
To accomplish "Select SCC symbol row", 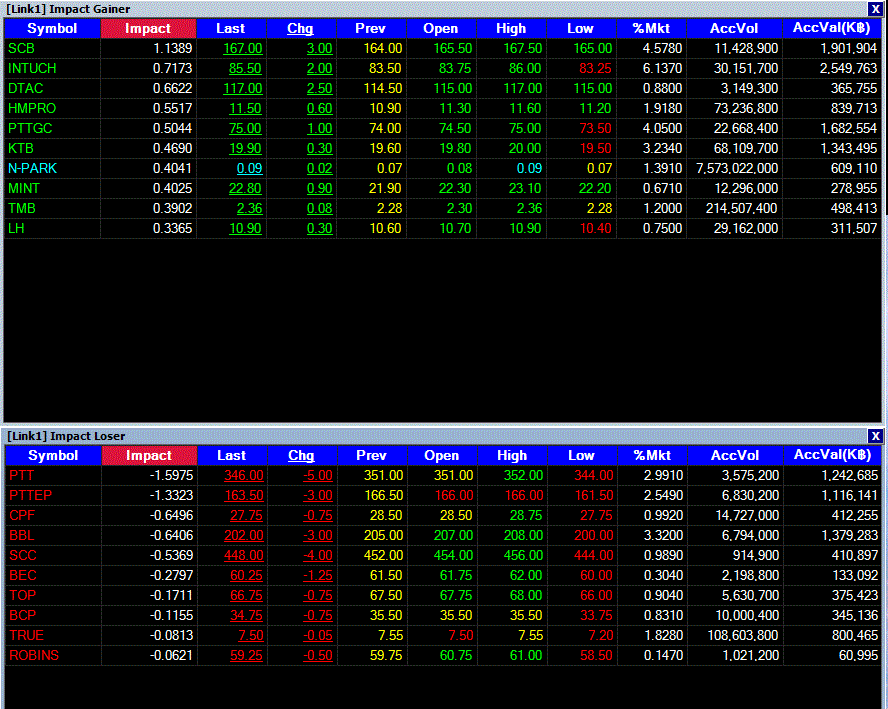I will [x=23, y=556].
